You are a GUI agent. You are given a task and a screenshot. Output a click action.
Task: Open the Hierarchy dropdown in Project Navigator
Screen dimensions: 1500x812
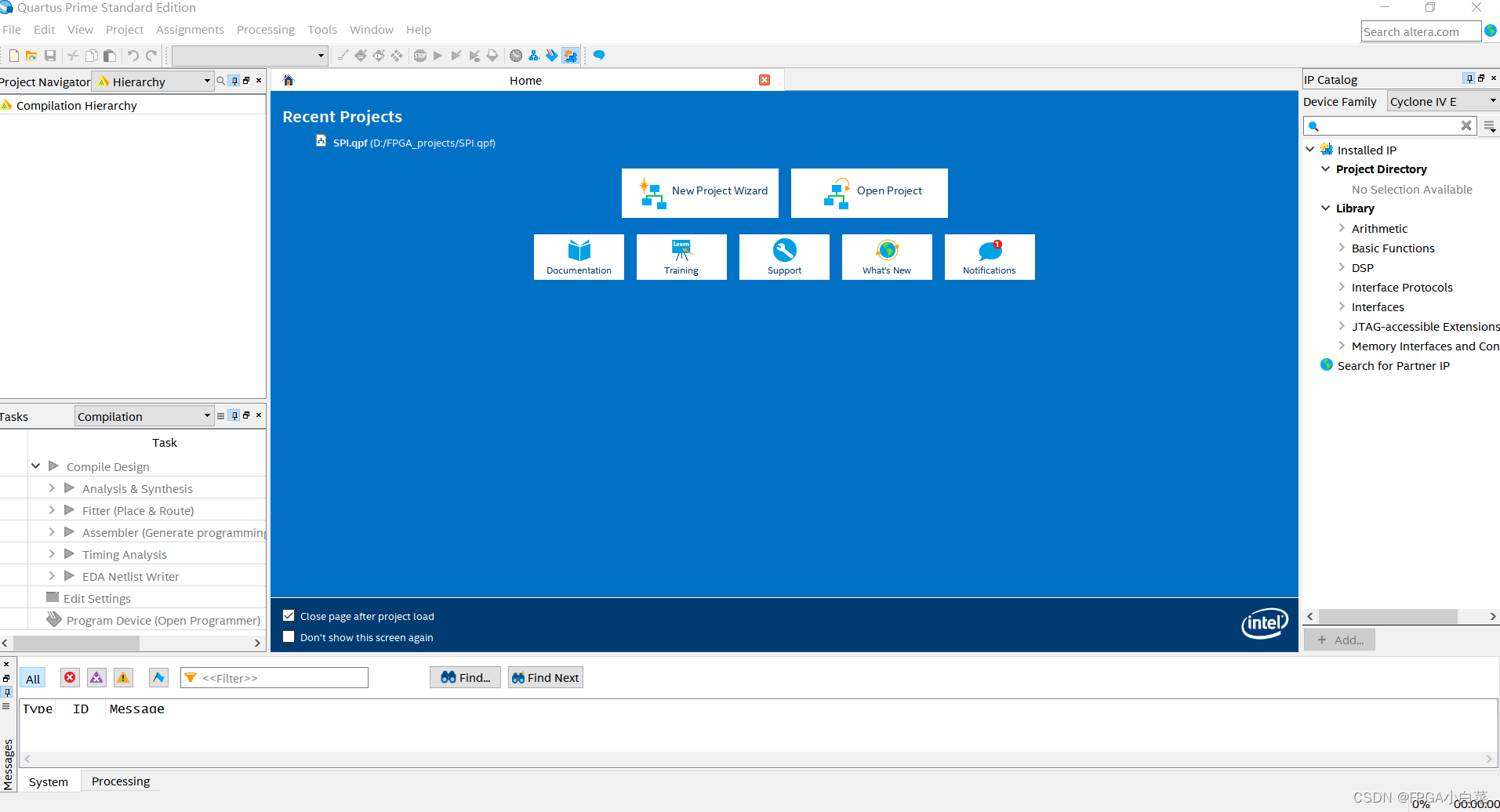153,82
